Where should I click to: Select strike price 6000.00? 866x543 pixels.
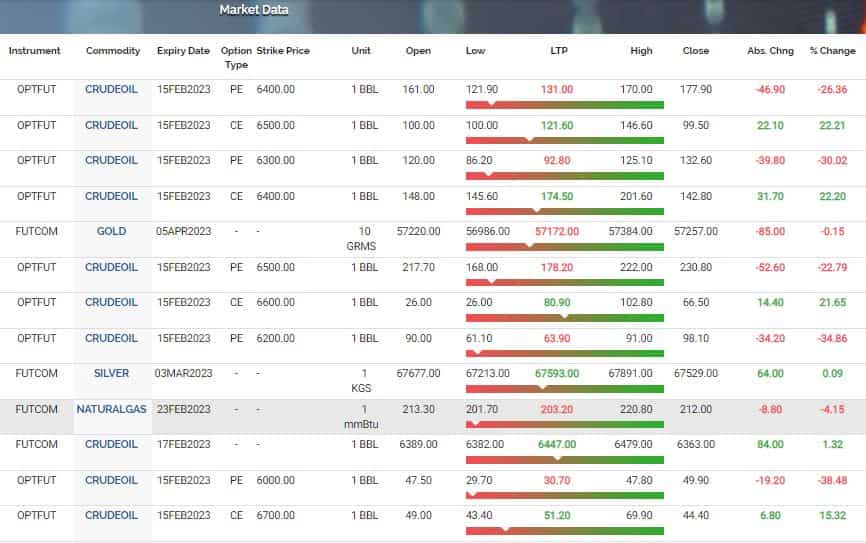[275, 480]
